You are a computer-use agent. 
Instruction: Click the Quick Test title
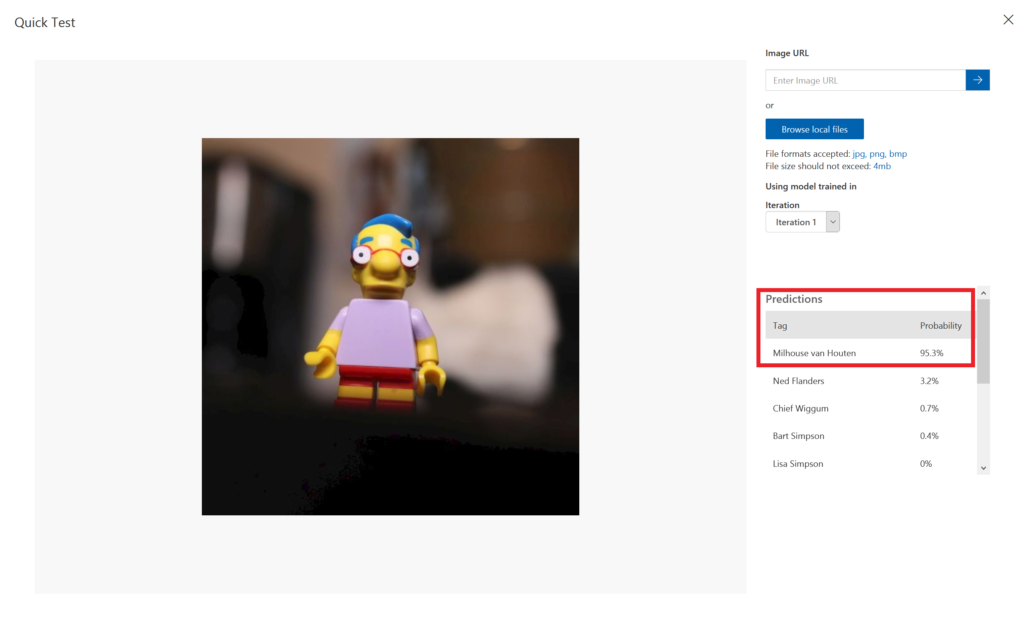[44, 22]
